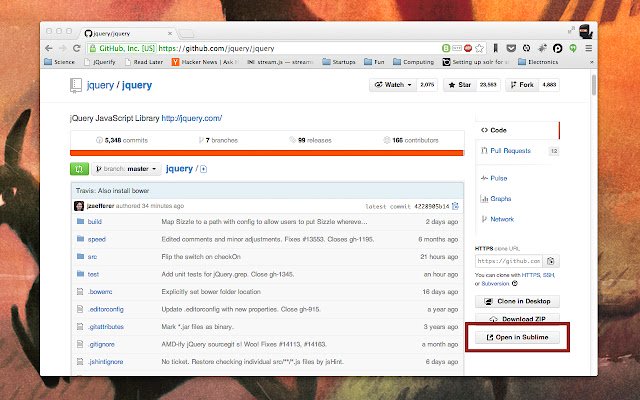Click the Open in Sublime button
640x400 pixels.
point(517,337)
